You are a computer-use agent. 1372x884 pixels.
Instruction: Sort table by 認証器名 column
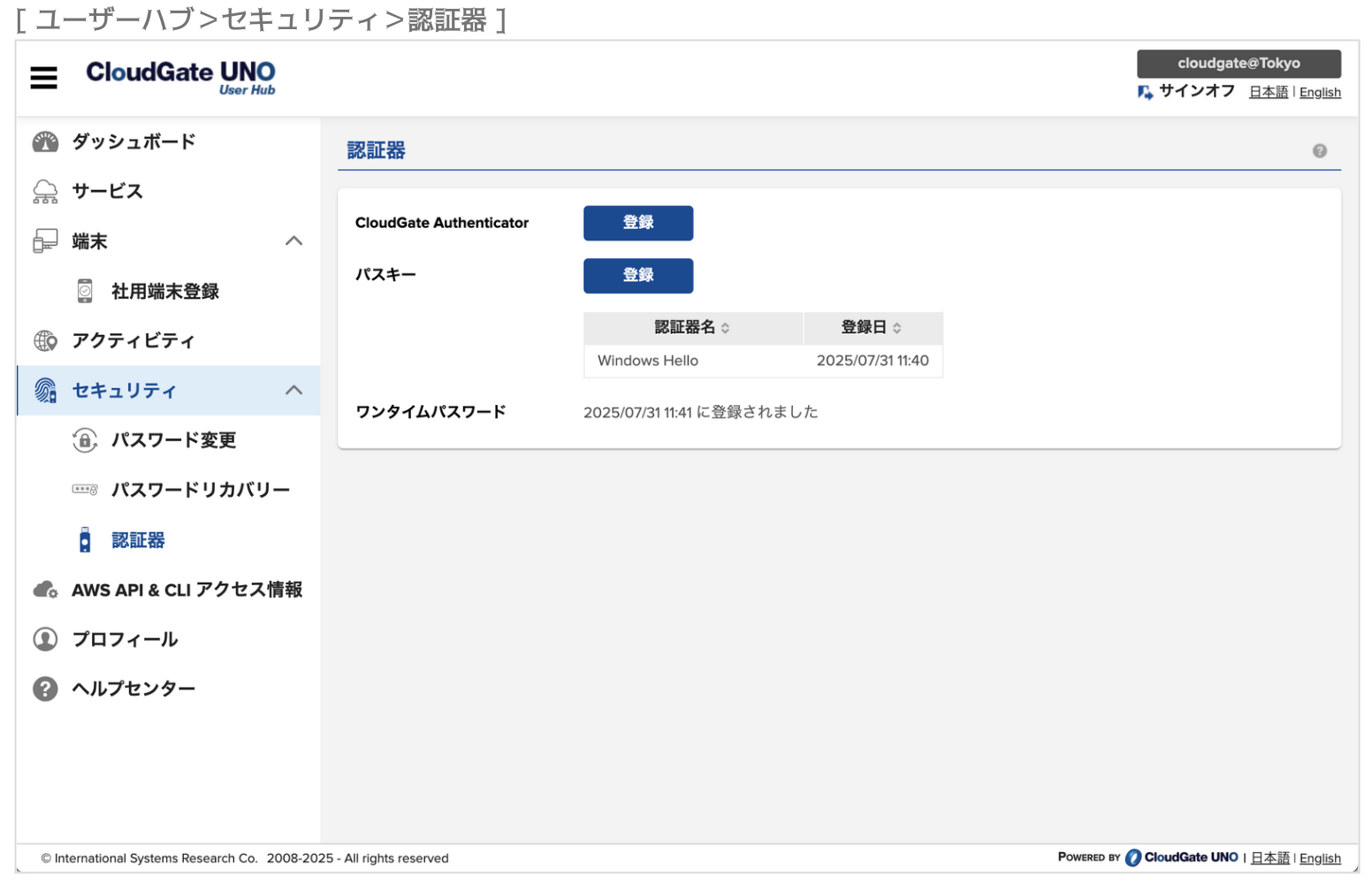(693, 328)
